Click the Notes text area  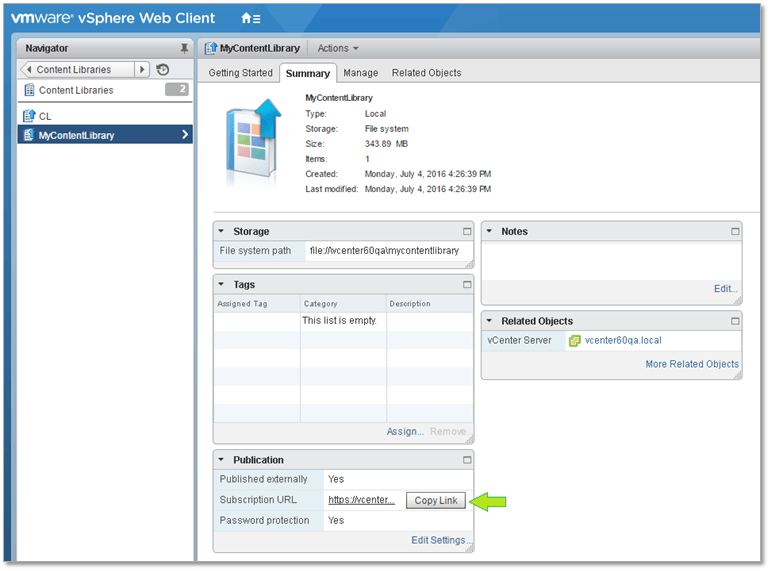(x=611, y=261)
